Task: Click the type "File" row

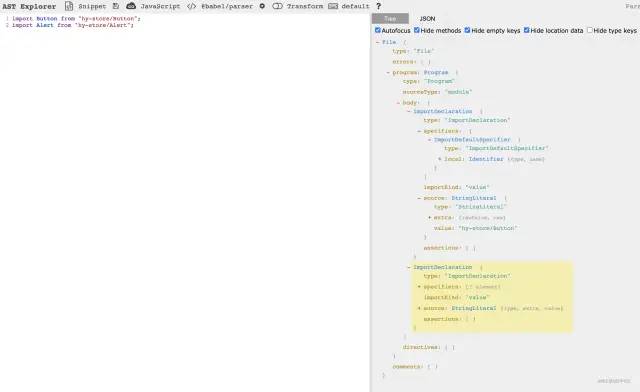Action: pyautogui.click(x=413, y=51)
